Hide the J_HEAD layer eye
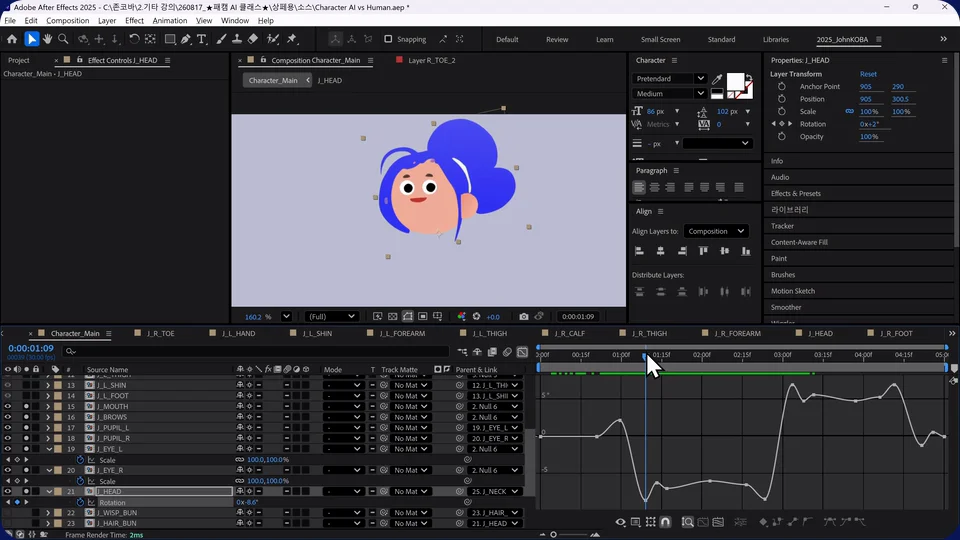960x540 pixels. click(x=7, y=492)
